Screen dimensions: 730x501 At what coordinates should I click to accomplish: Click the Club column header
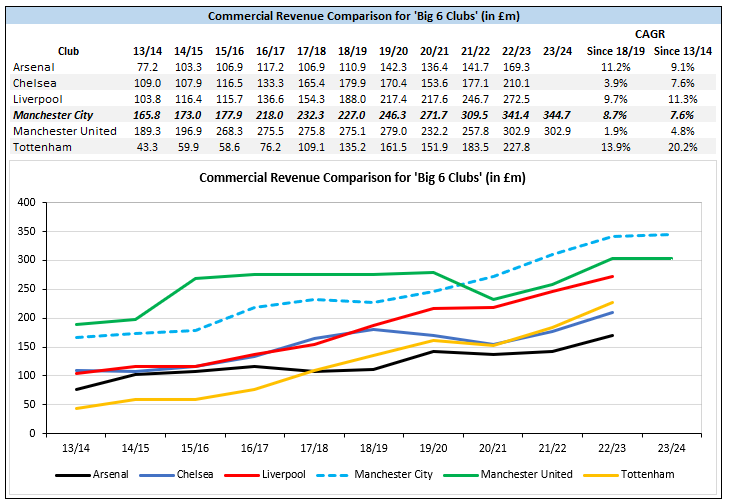point(68,51)
